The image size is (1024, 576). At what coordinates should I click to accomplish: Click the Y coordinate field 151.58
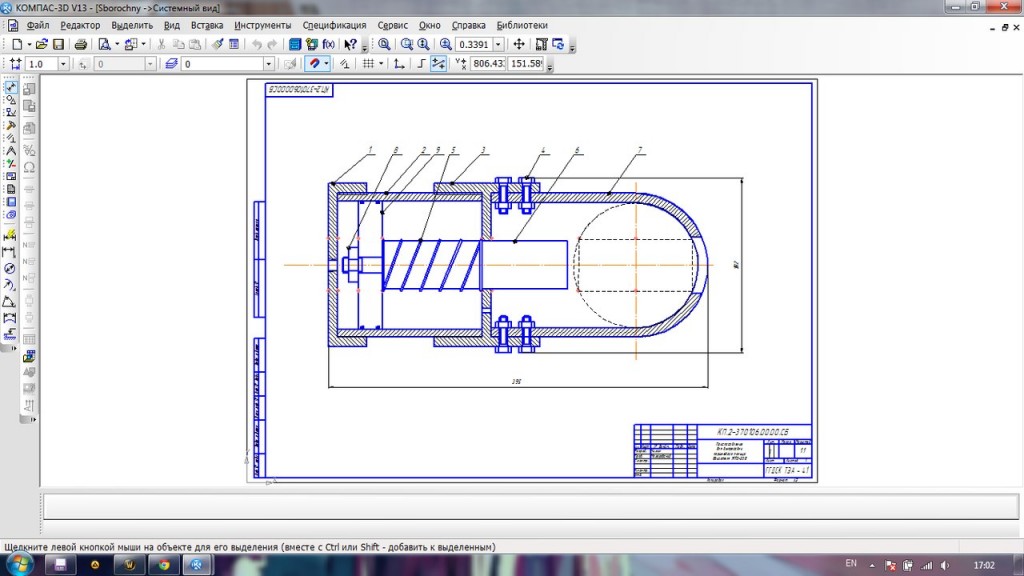pos(526,63)
